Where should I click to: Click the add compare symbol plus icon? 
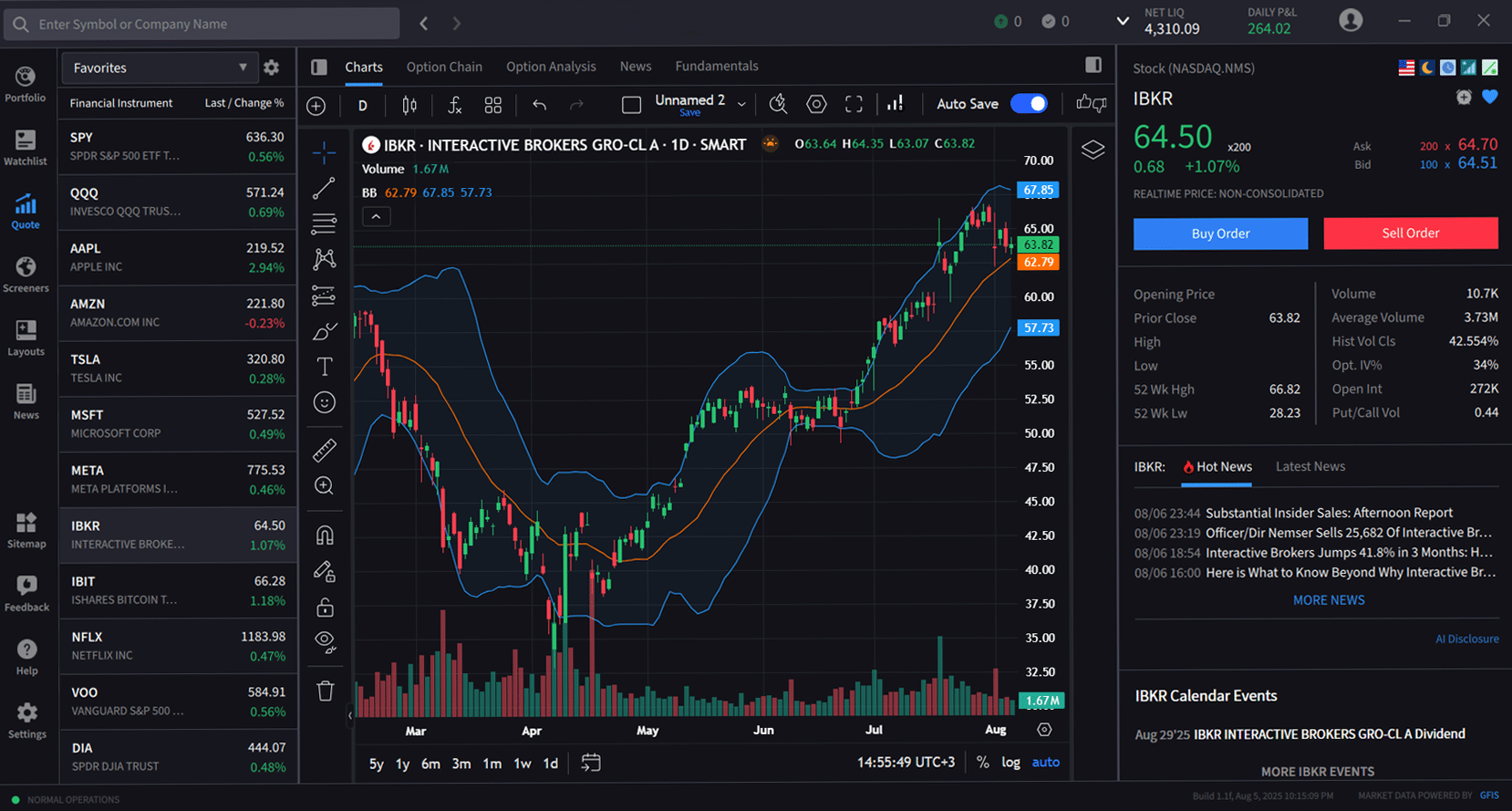tap(316, 106)
